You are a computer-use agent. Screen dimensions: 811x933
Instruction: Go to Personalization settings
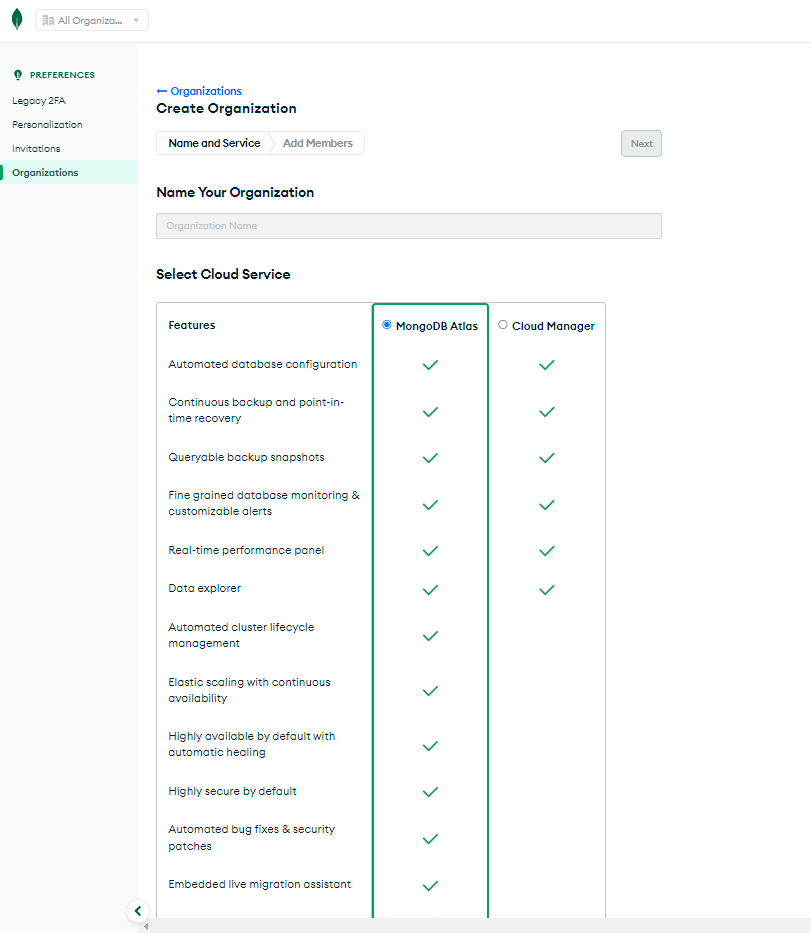(47, 125)
